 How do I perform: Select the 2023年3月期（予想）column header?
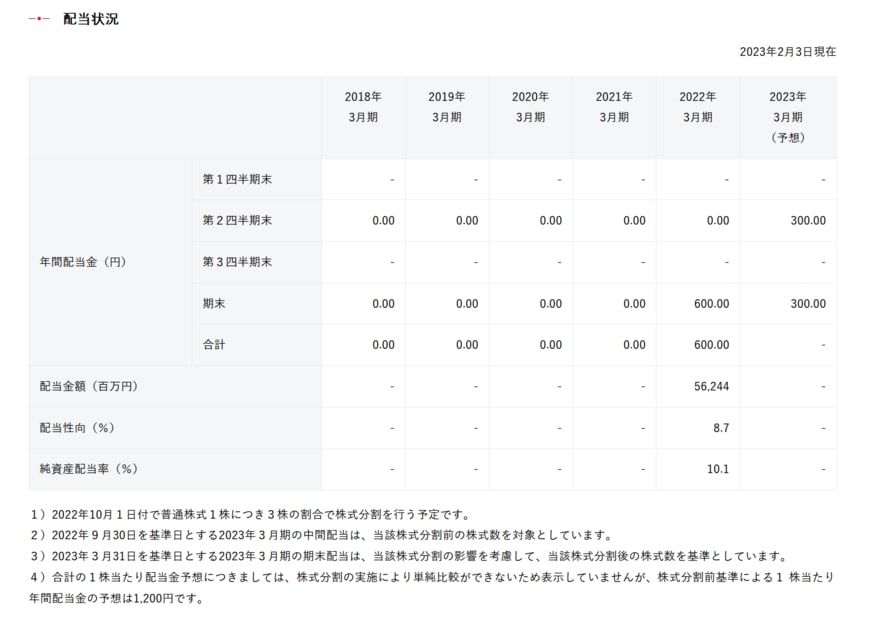click(x=788, y=117)
